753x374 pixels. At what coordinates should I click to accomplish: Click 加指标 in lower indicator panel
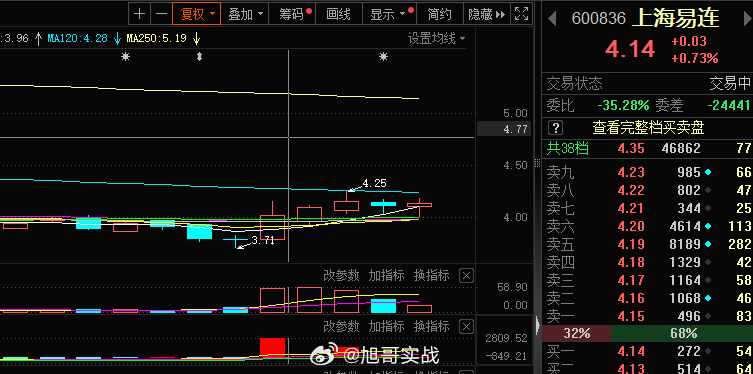click(386, 326)
